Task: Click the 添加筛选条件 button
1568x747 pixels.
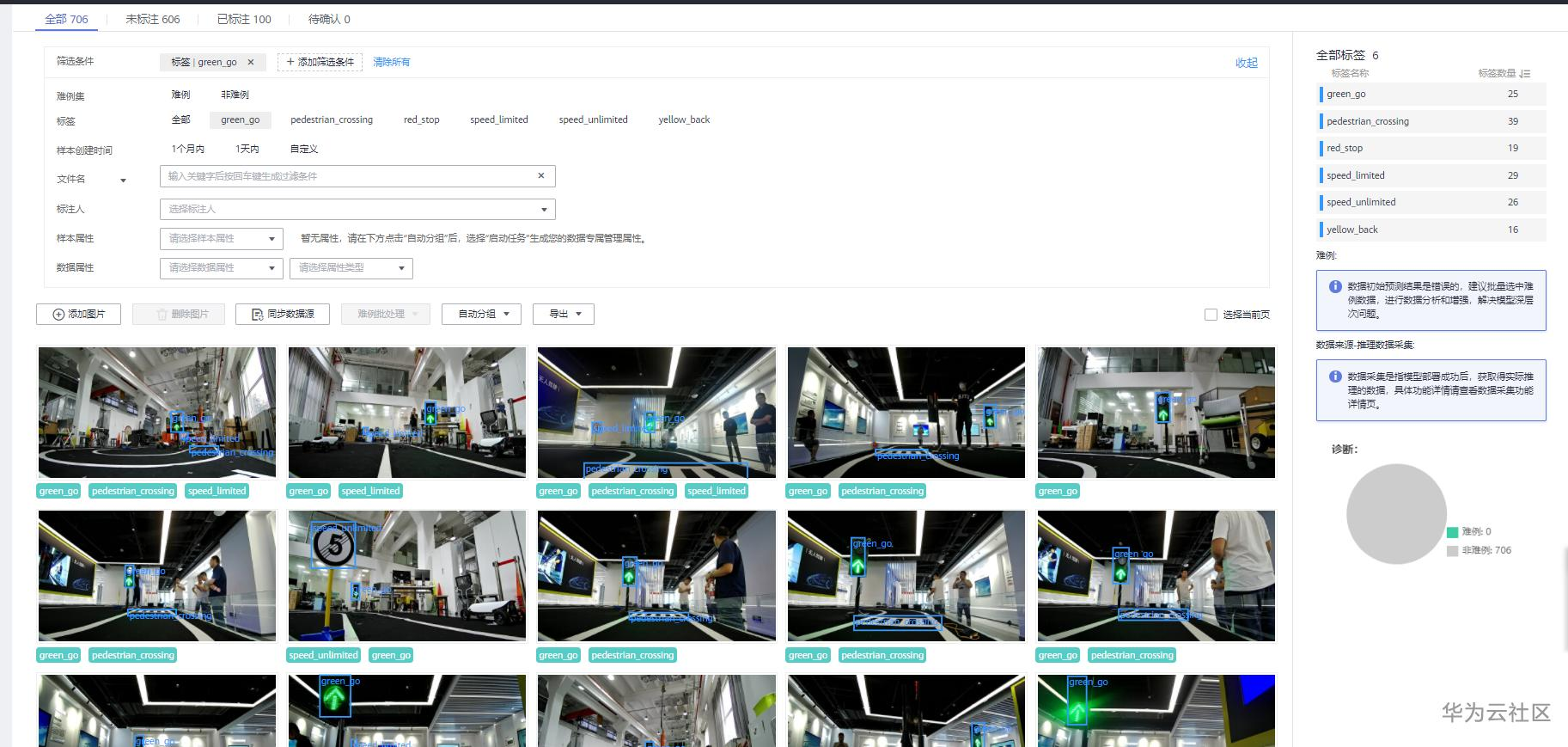Action: [x=320, y=62]
